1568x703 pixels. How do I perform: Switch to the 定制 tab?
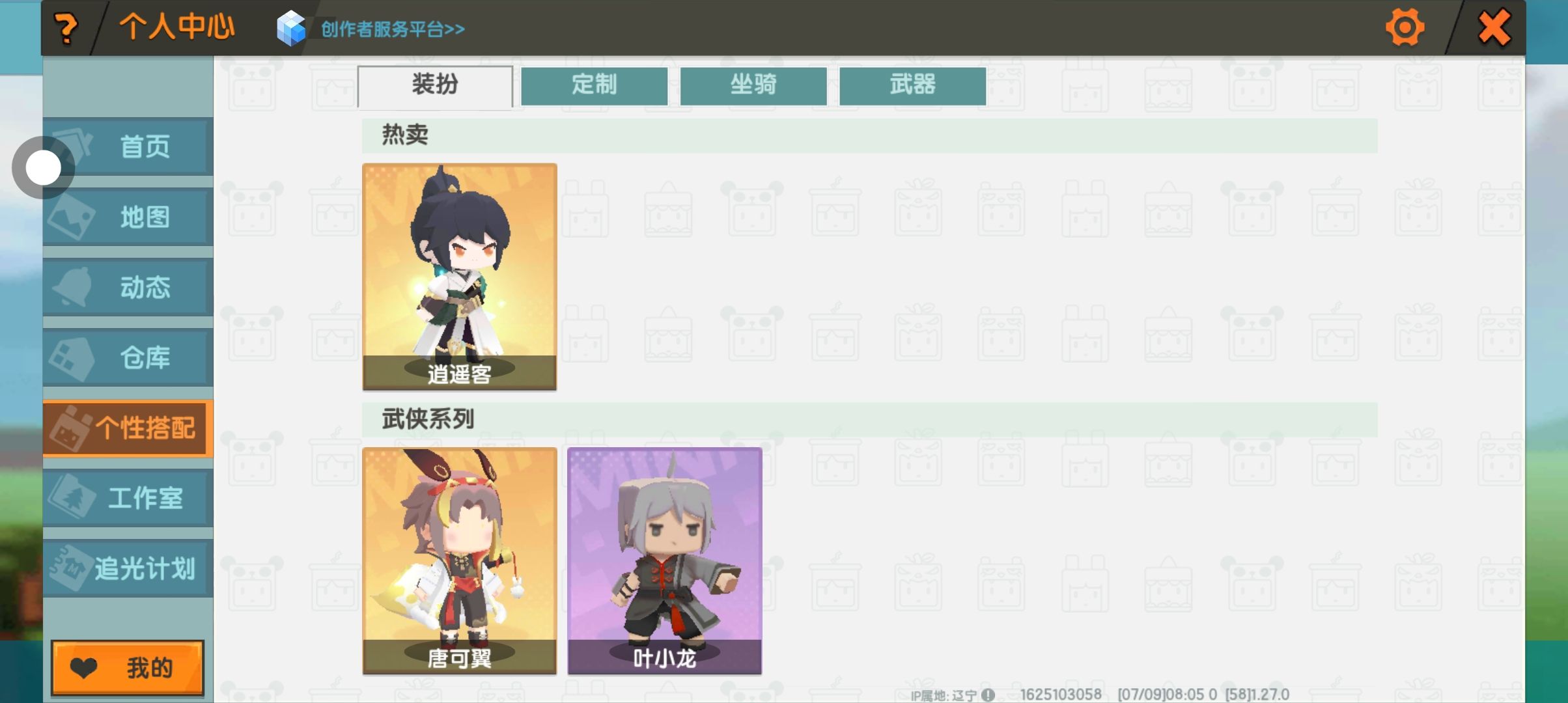(x=594, y=85)
